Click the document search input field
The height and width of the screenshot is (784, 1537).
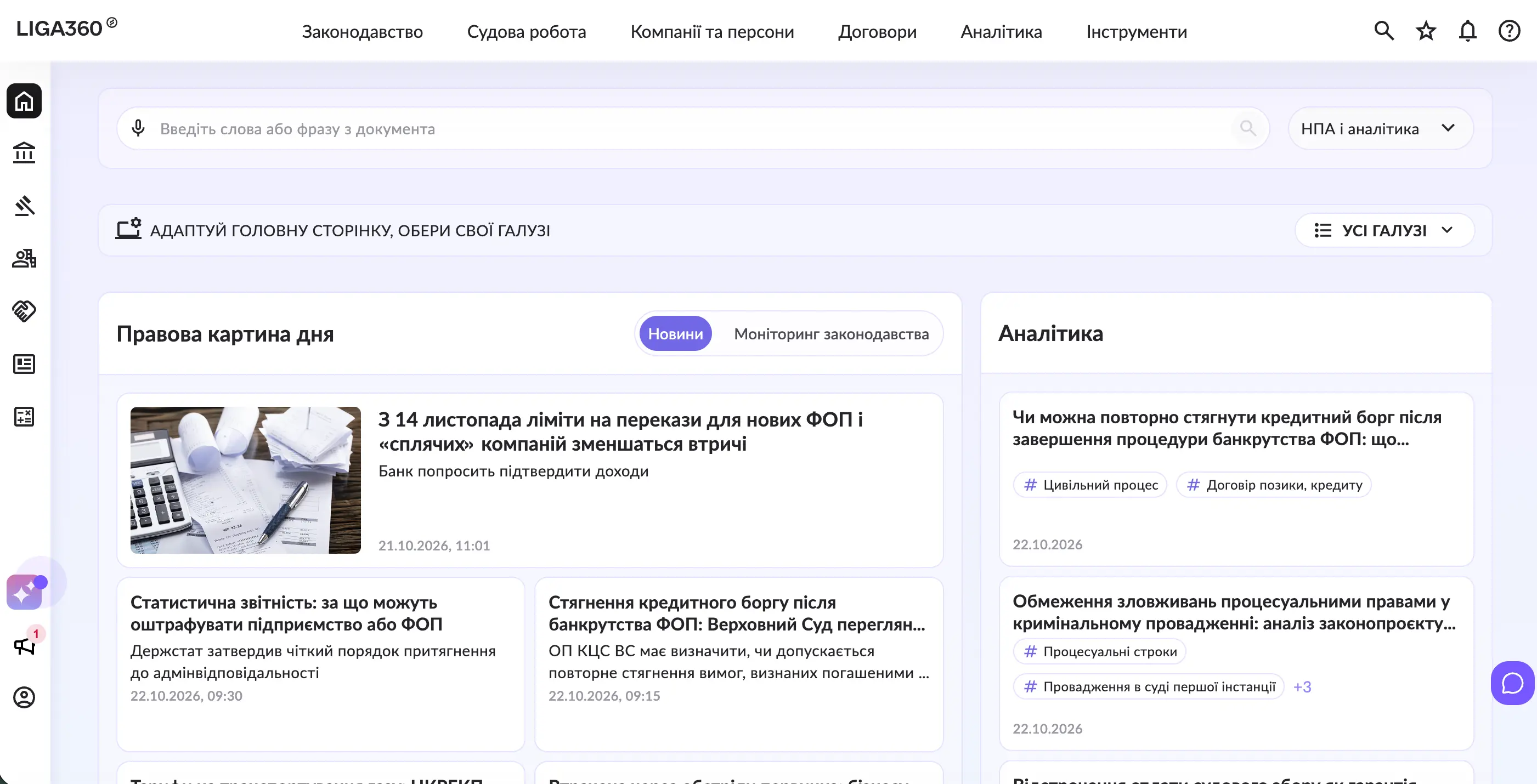[x=692, y=128]
